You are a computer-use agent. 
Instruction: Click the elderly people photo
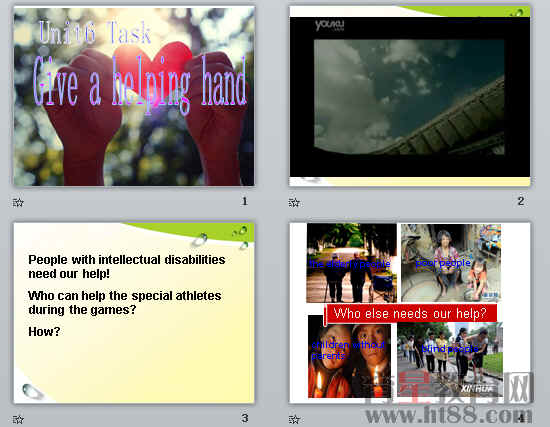coord(351,263)
